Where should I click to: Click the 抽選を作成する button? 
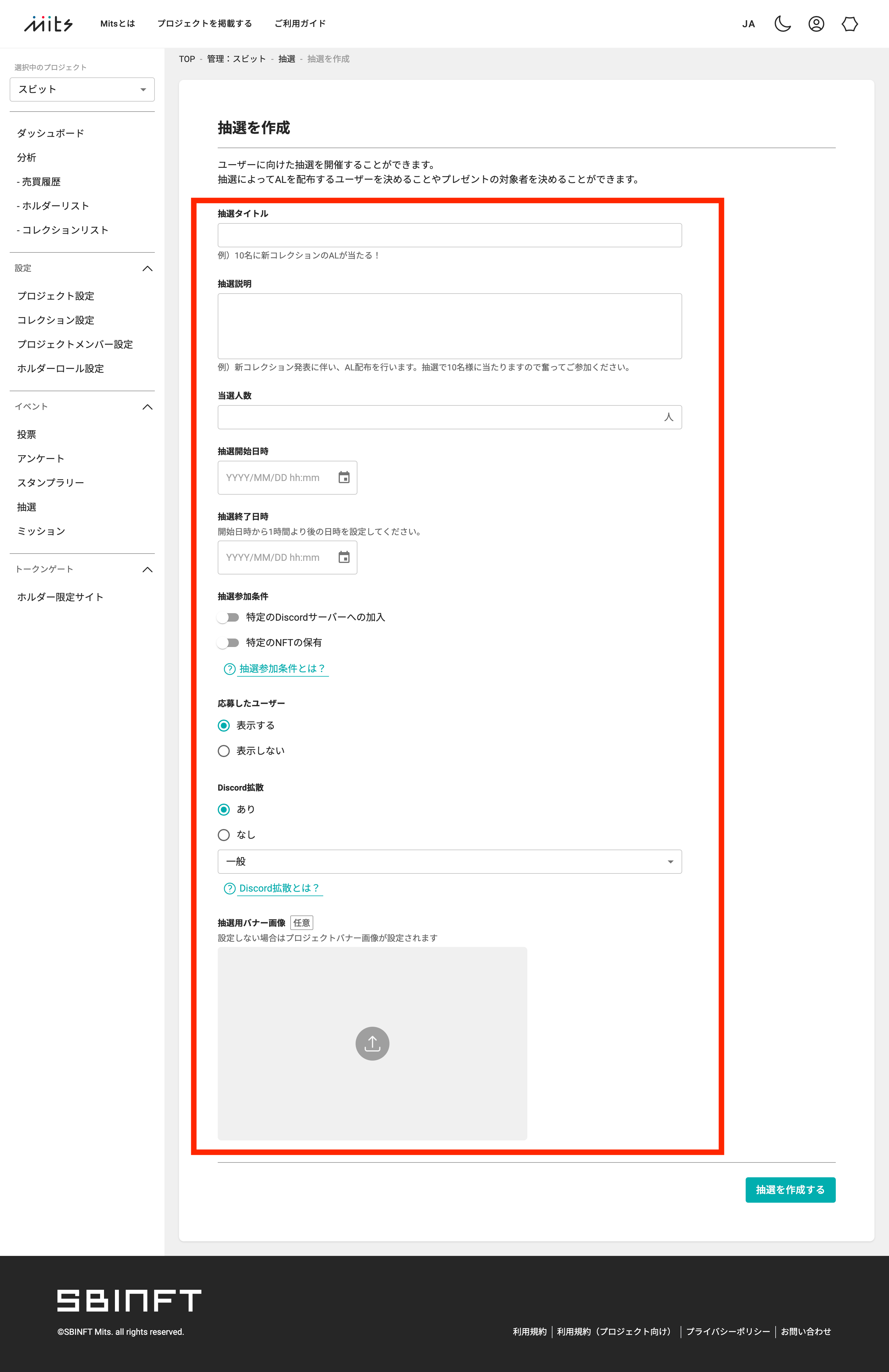(x=790, y=1190)
